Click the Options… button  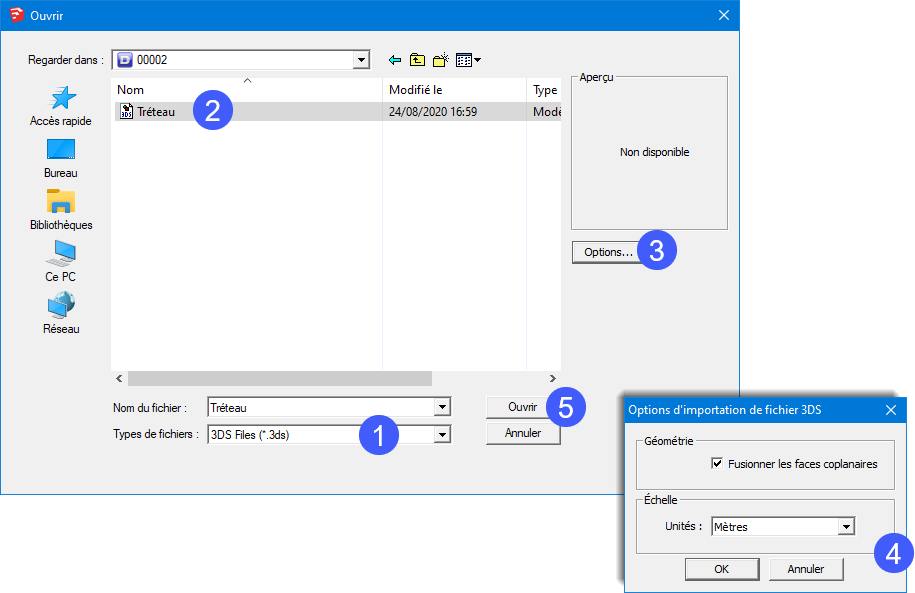coord(607,252)
